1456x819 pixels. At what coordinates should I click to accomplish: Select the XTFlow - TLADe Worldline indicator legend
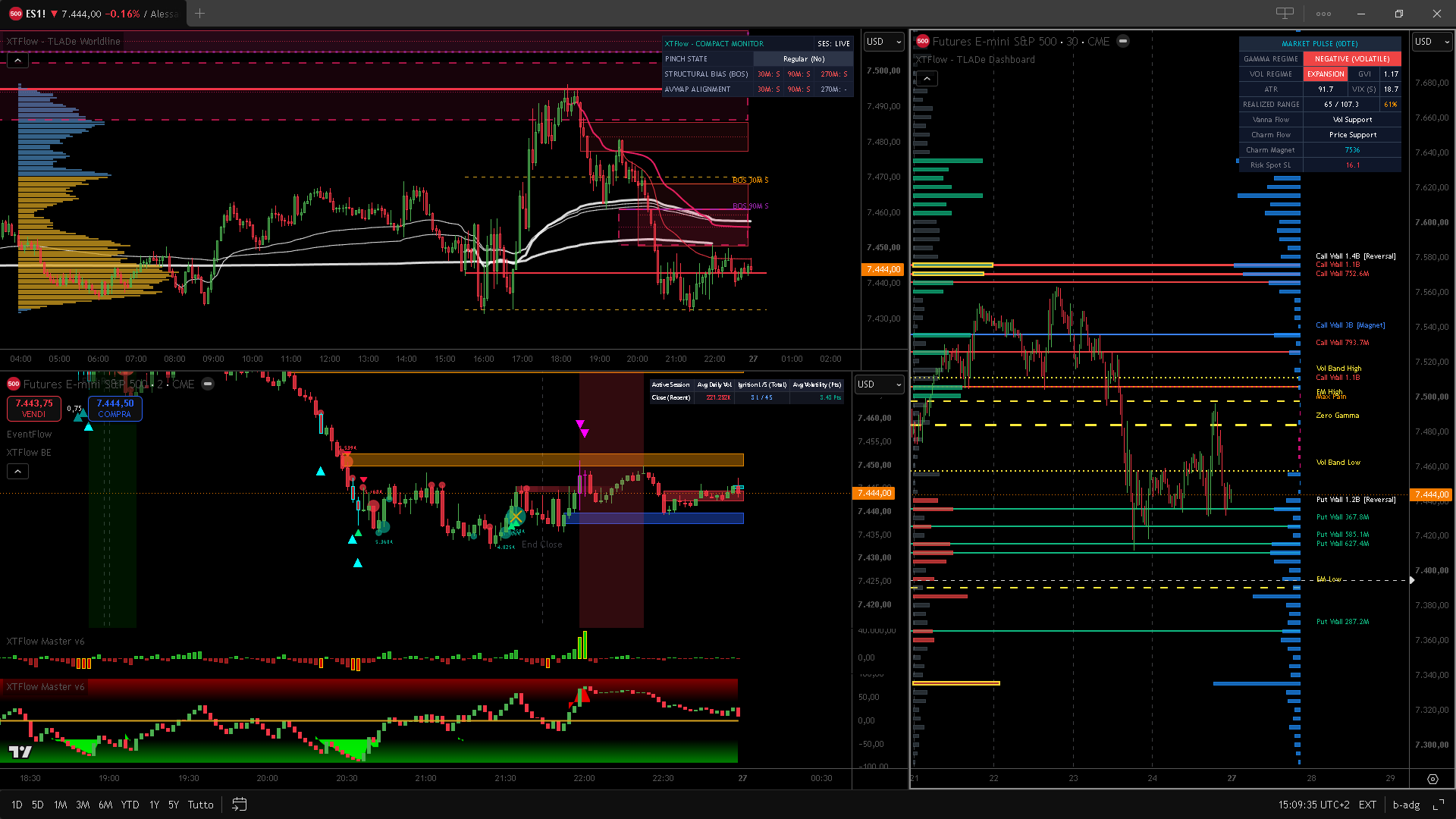64,42
